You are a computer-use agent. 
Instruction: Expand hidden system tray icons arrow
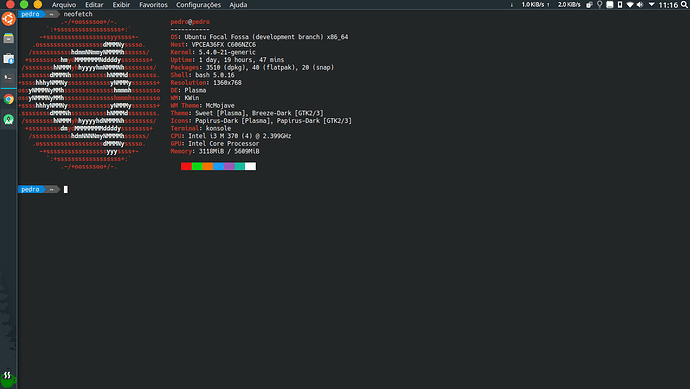tap(651, 4)
